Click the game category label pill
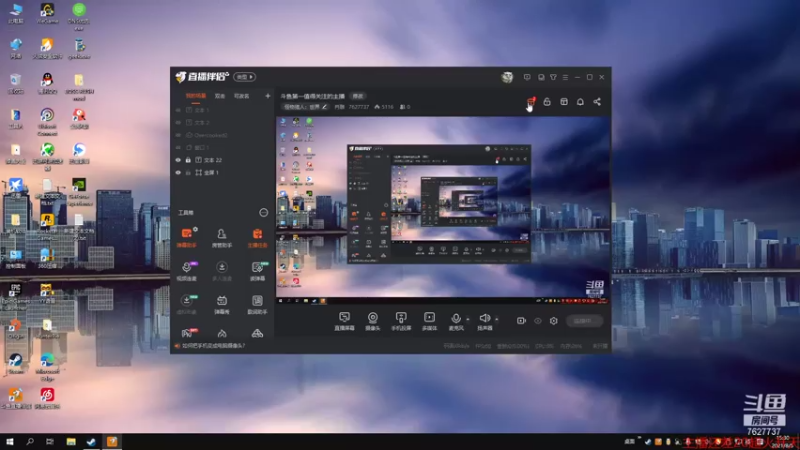800x450 pixels. coord(305,107)
